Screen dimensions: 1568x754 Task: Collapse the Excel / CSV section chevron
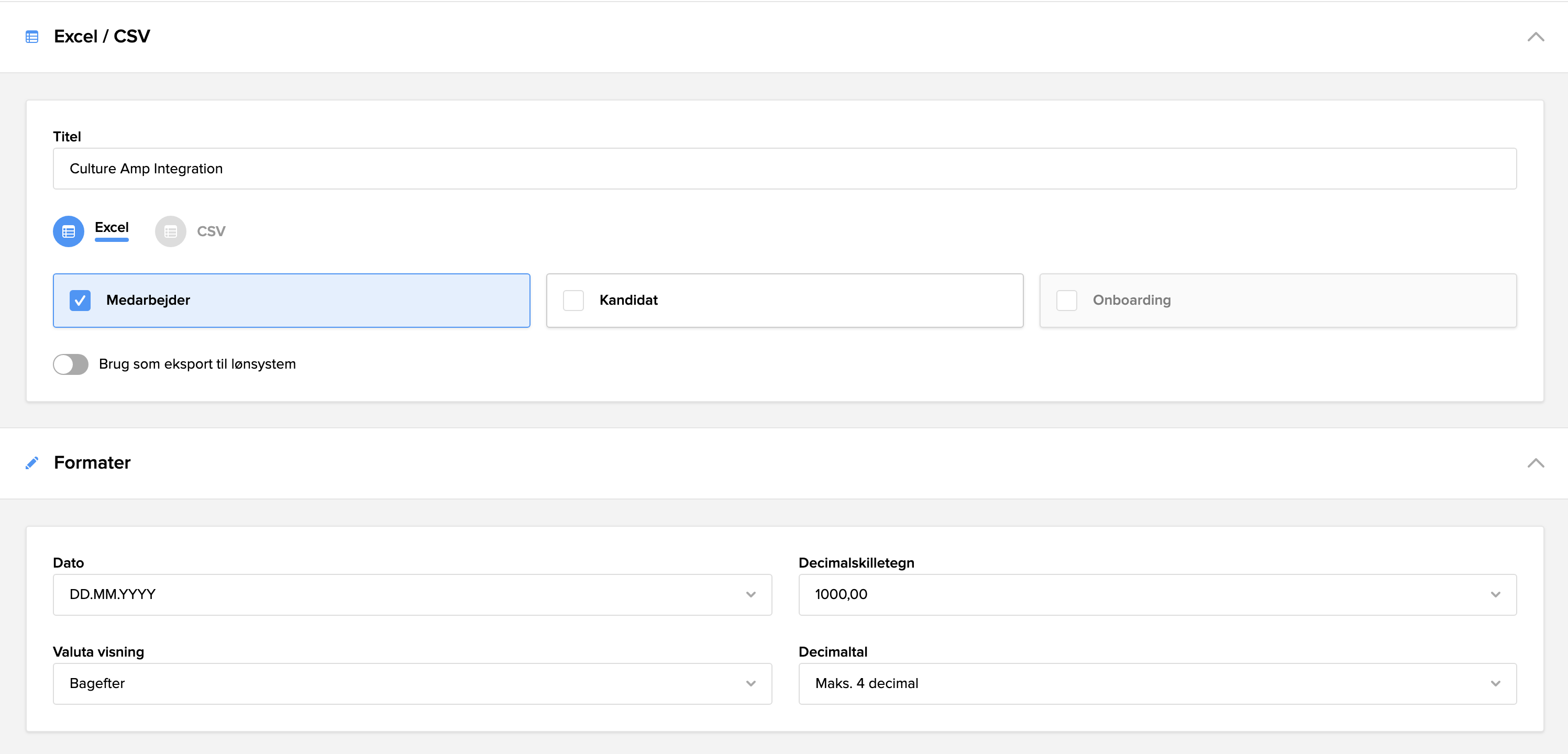1535,37
